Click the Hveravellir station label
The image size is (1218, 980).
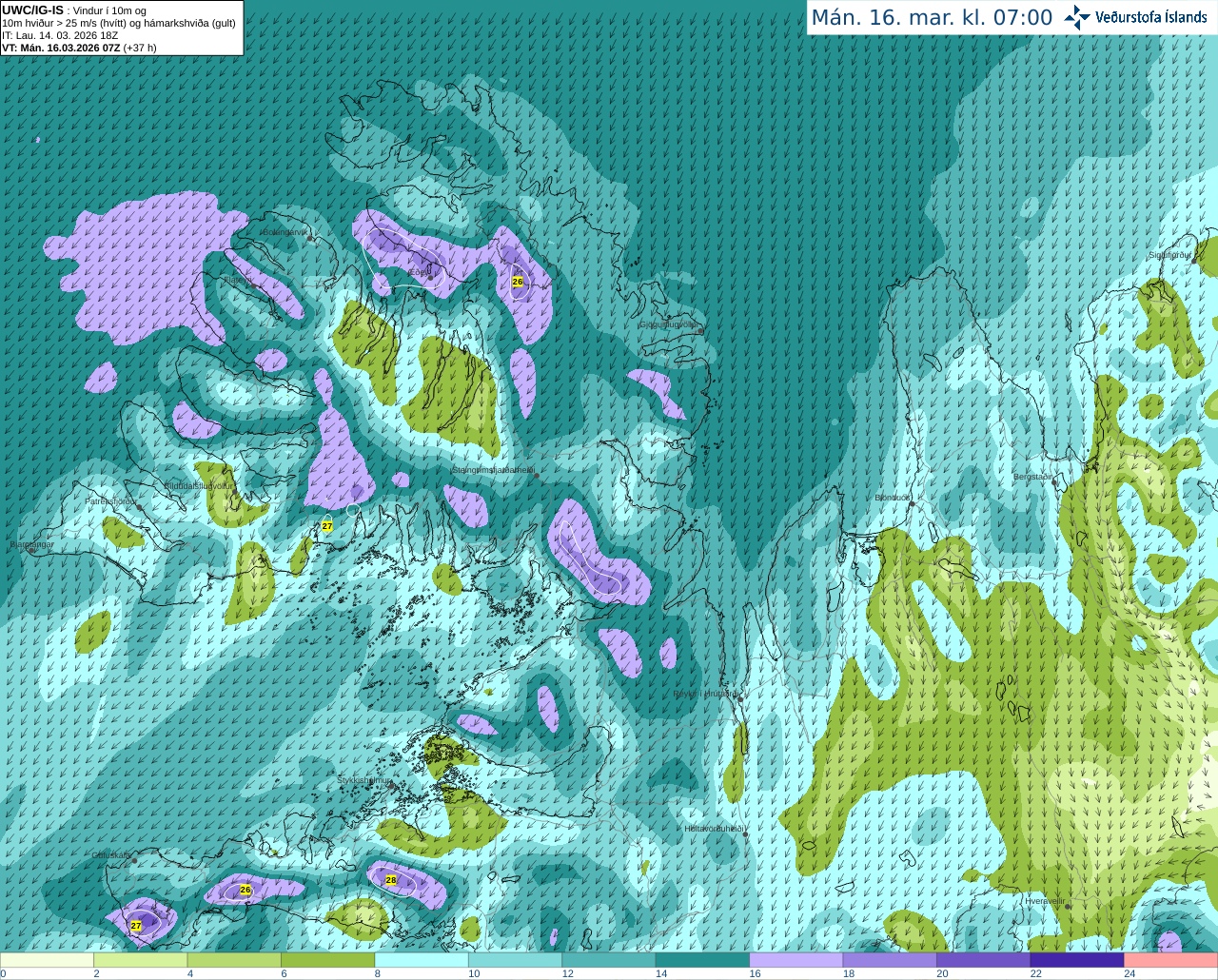pyautogui.click(x=1045, y=900)
